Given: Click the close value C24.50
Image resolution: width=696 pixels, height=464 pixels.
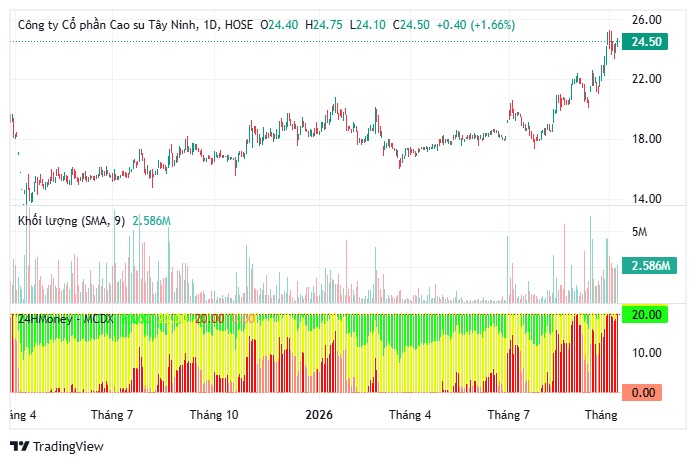Looking at the screenshot, I should 411,25.
